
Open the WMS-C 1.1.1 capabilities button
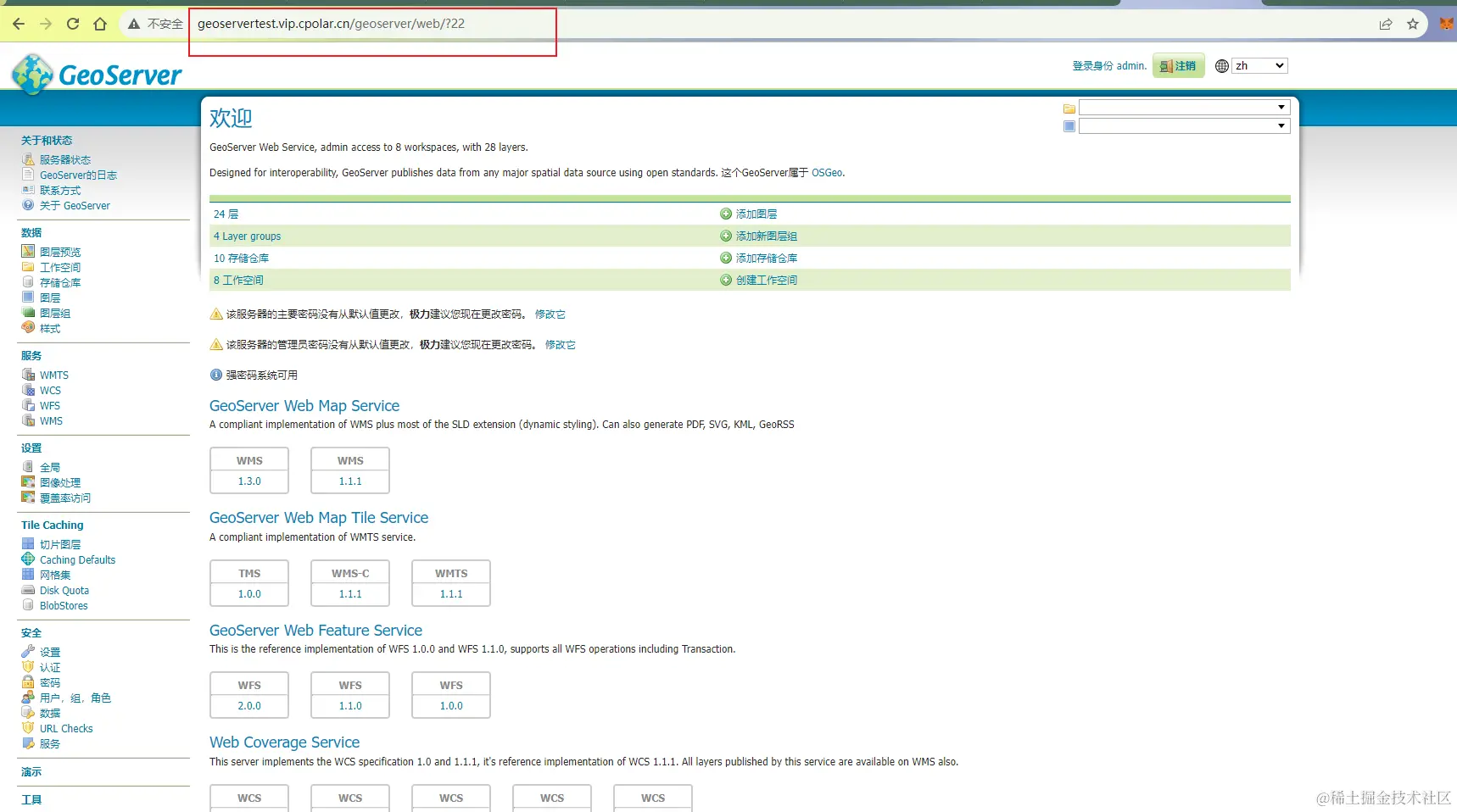[350, 583]
